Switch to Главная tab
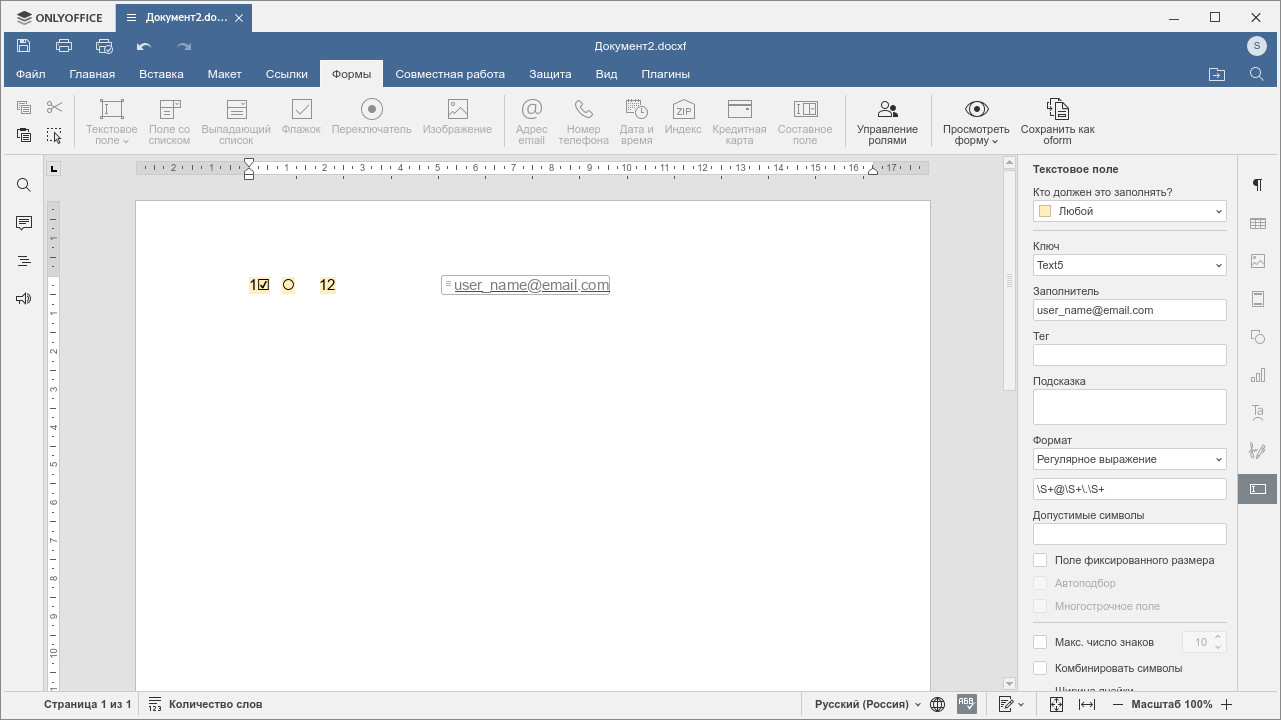1281x720 pixels. point(92,74)
